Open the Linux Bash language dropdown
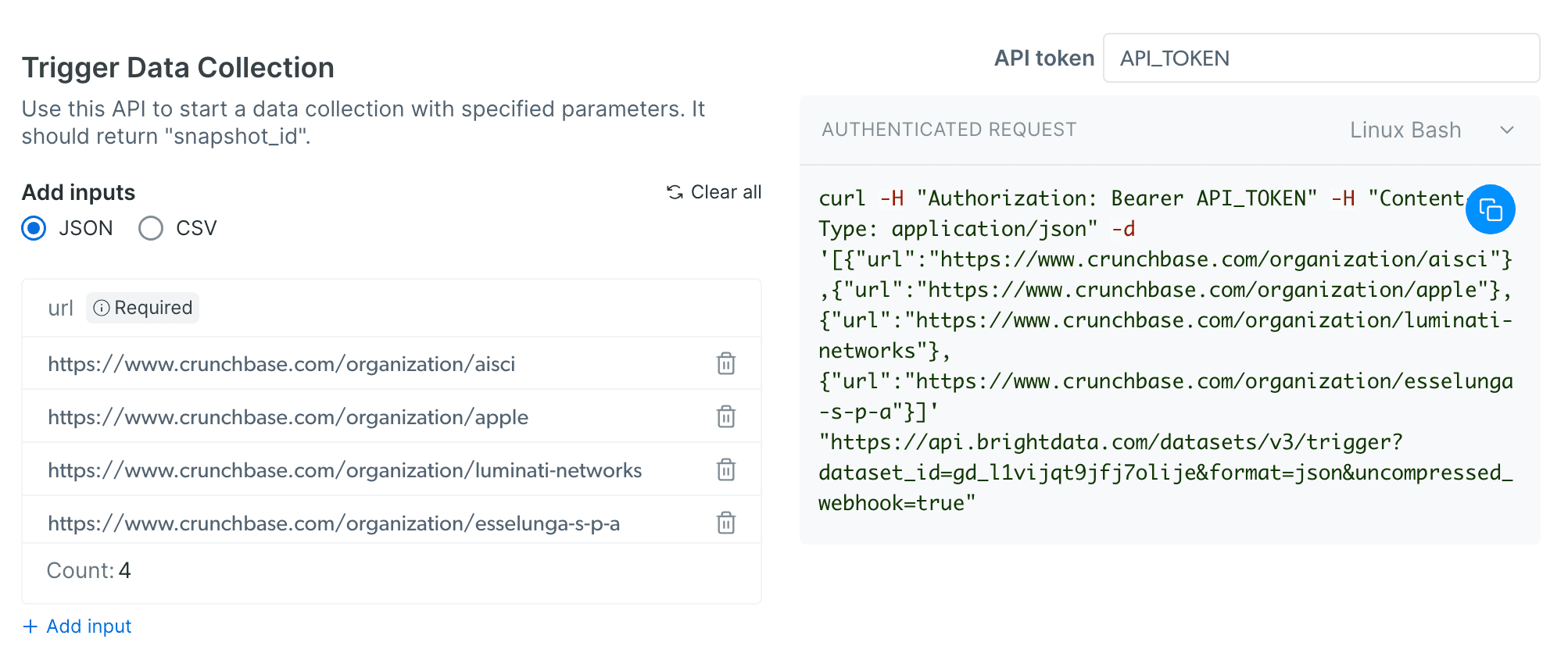This screenshot has height=664, width=1568. (x=1432, y=130)
